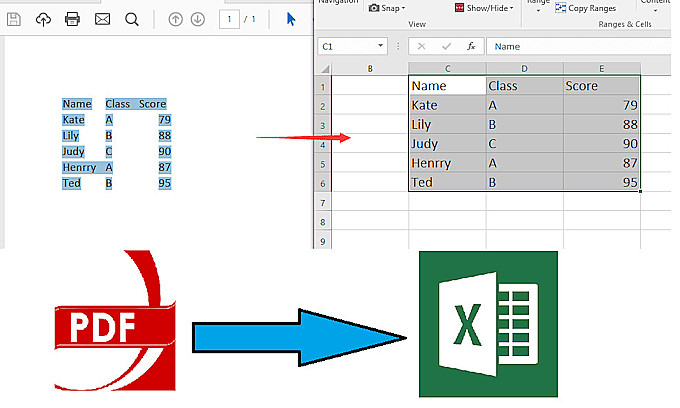Click the Save icon in PDF viewer
This screenshot has width=680, height=408.
(14, 19)
